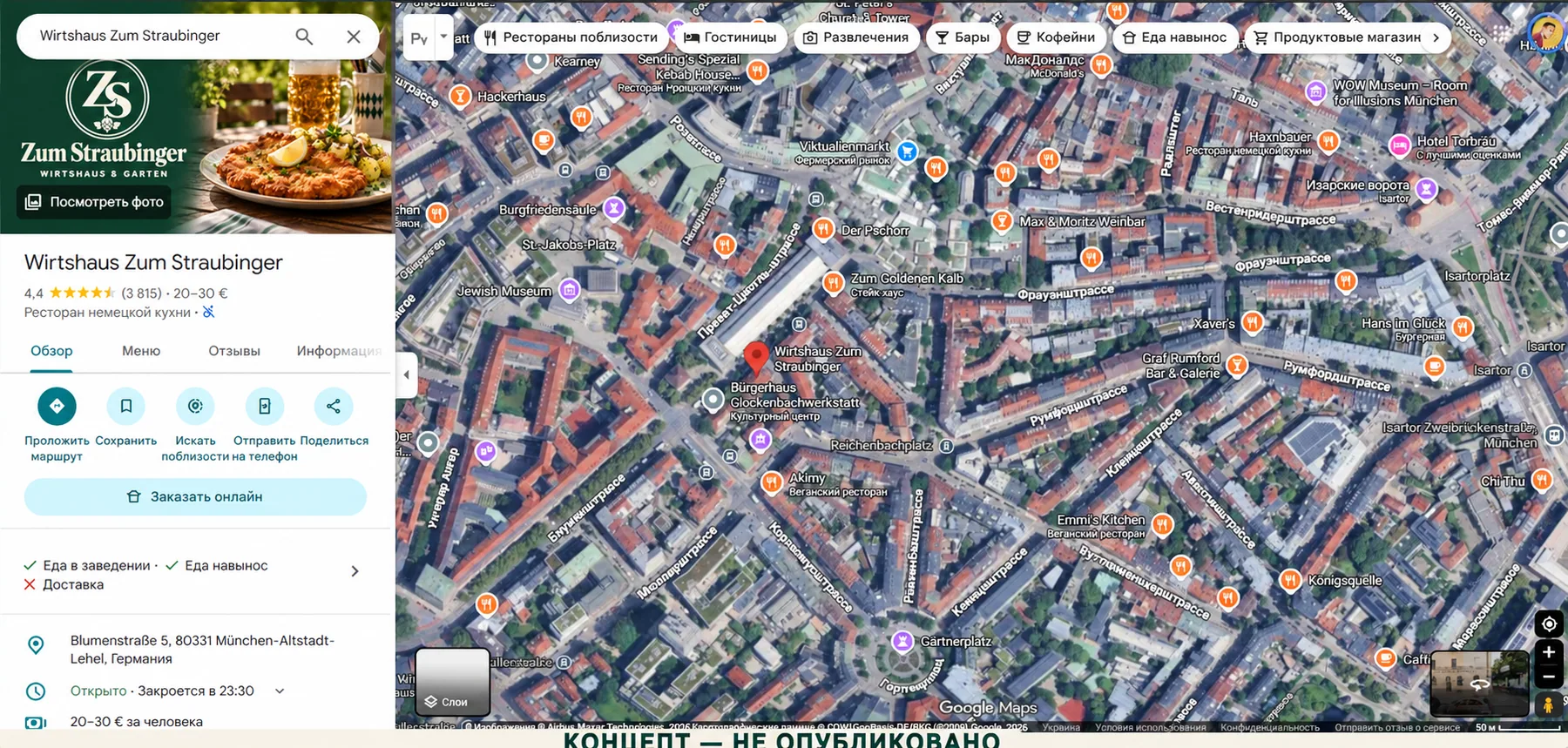The height and width of the screenshot is (748, 1568).
Task: Open the Hotel Torbräu pink hotel pin
Action: point(1400,145)
